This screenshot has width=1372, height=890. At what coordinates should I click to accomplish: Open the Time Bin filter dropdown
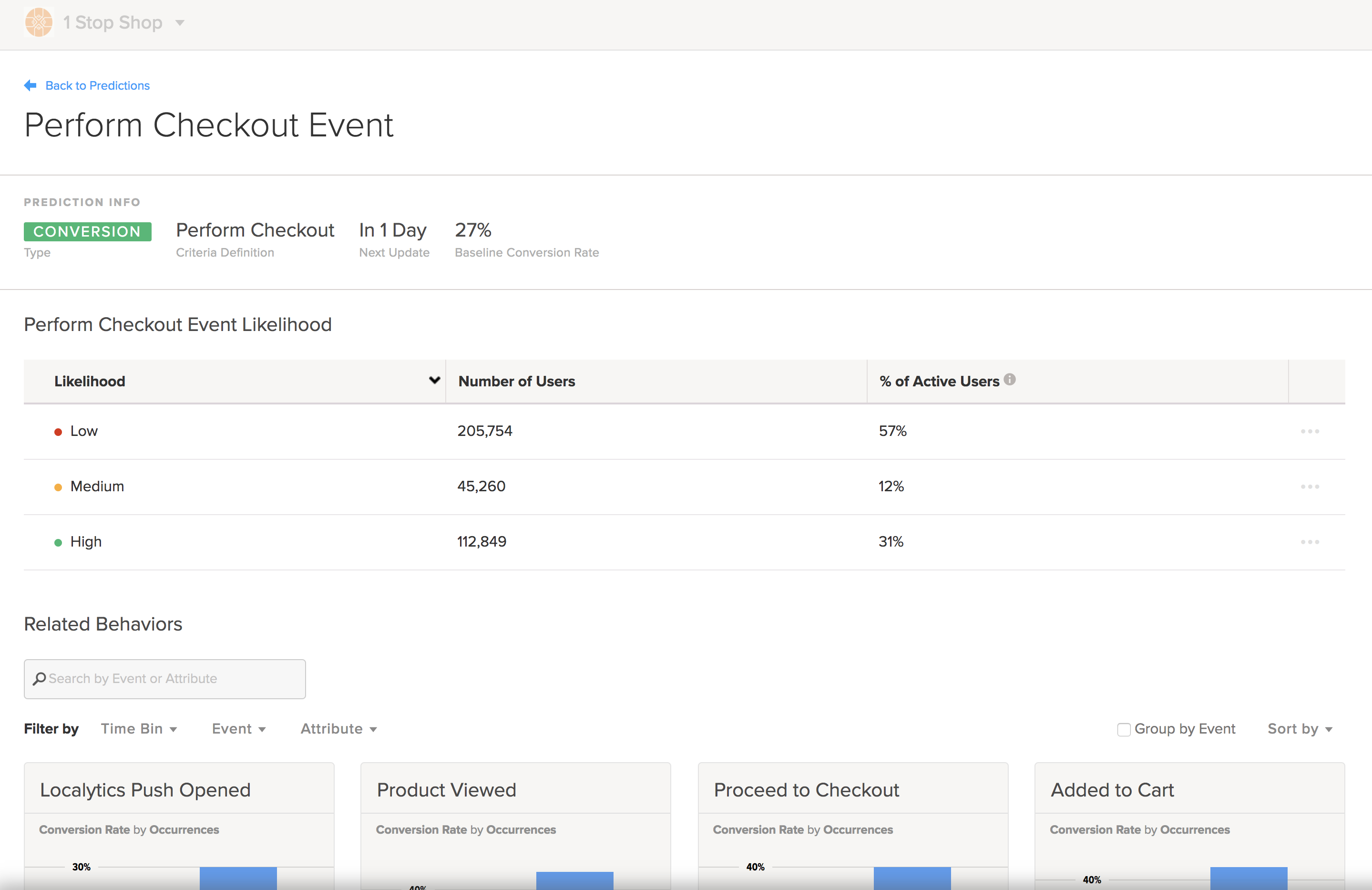[x=139, y=729]
